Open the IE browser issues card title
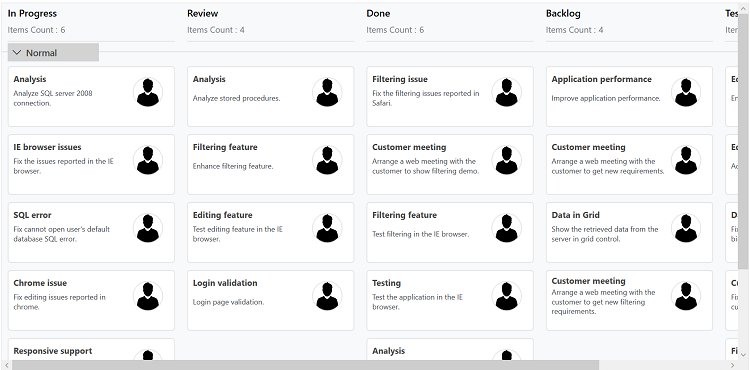The image size is (750, 370). pos(47,147)
